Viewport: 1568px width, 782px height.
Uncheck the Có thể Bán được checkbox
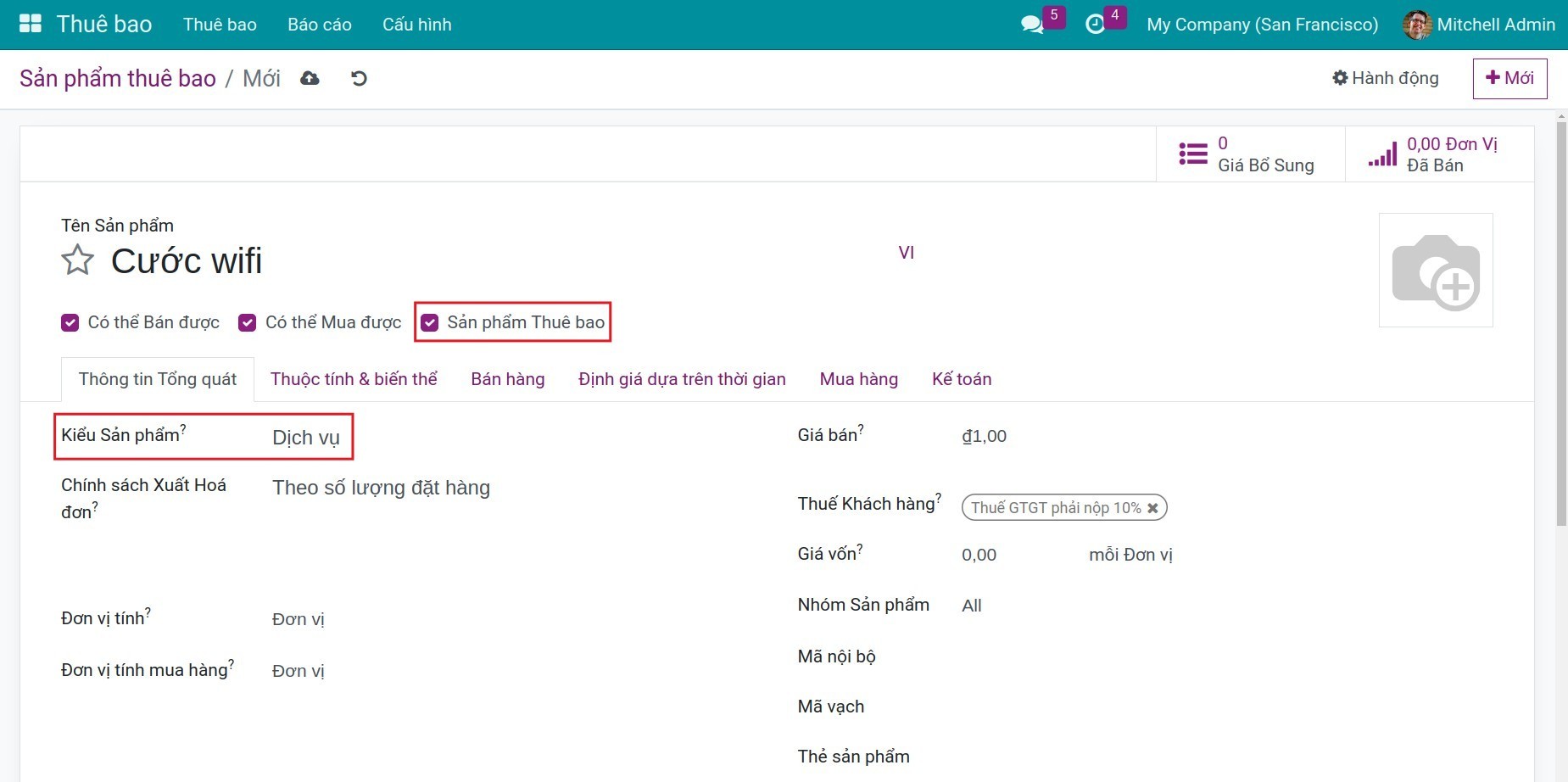tap(70, 323)
